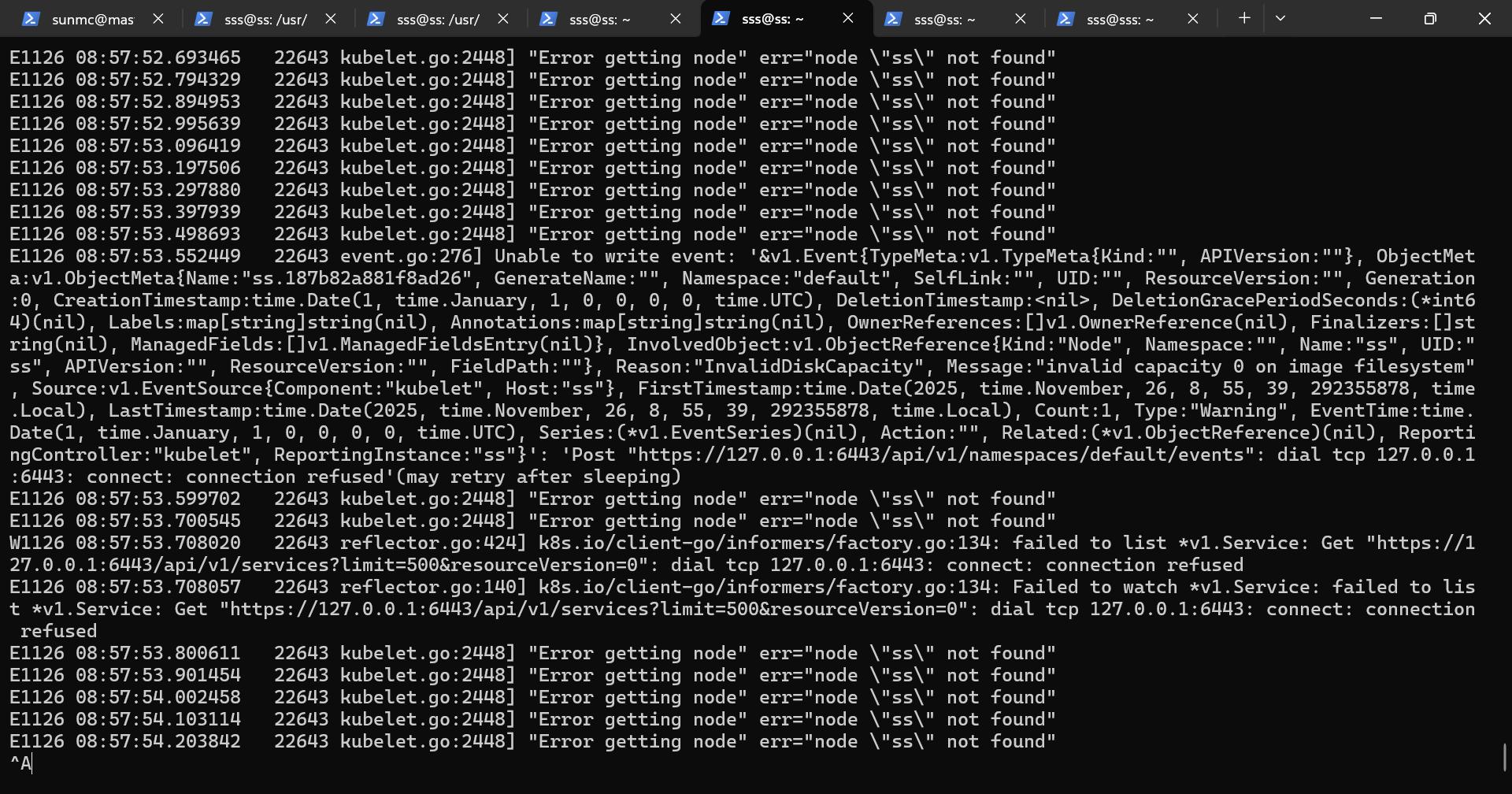
Task: Close the currently active sss@ss: ~ tab
Action: 848,18
